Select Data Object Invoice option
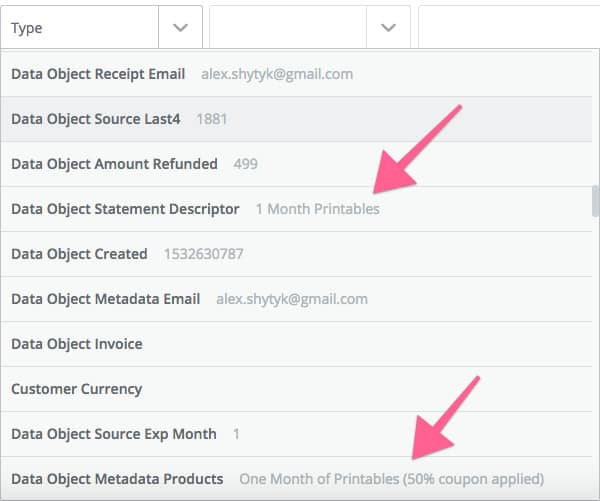Image resolution: width=600 pixels, height=501 pixels. [x=77, y=344]
